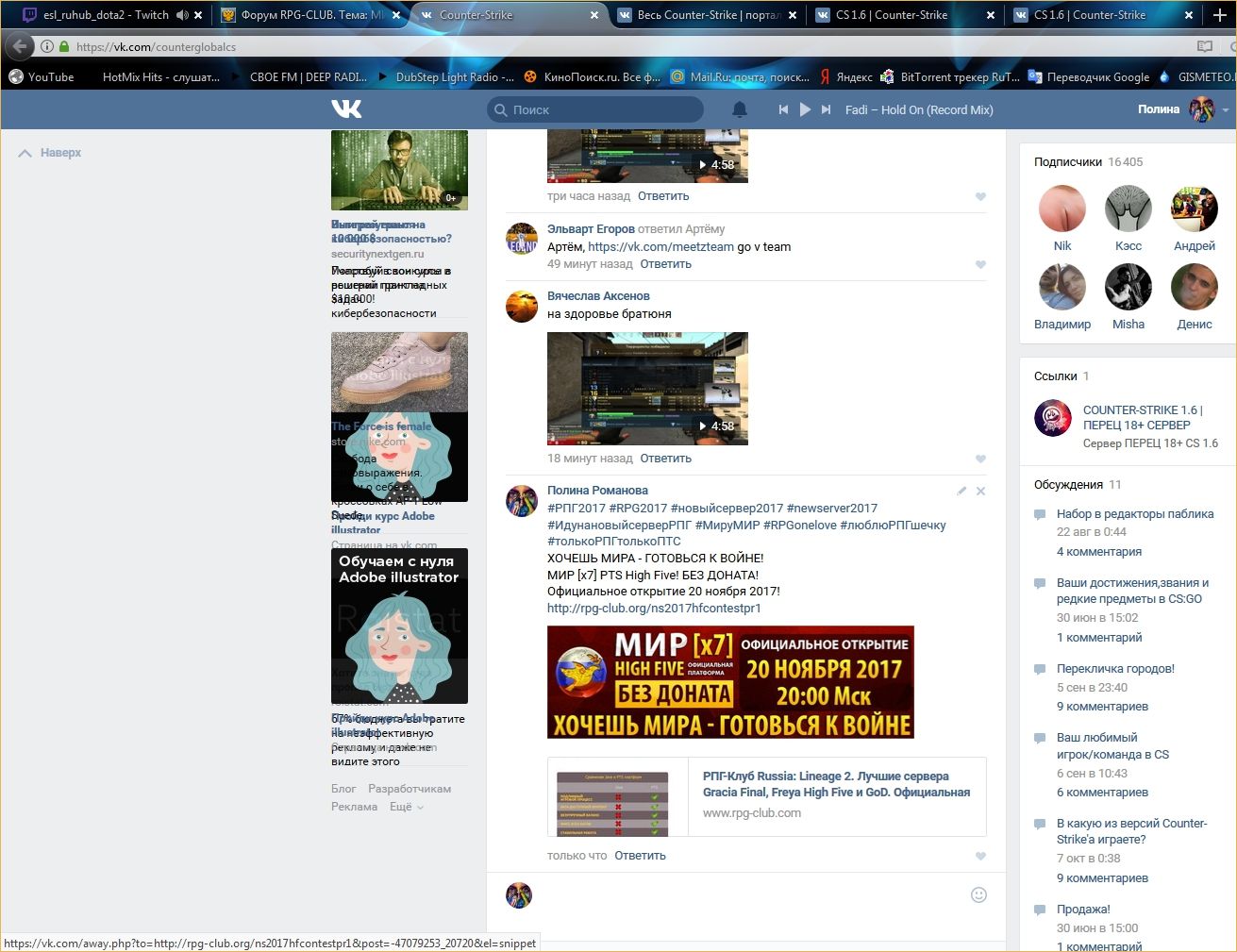Open discussion Продажа!
Viewport: 1237px width, 952px height.
coord(1083,910)
